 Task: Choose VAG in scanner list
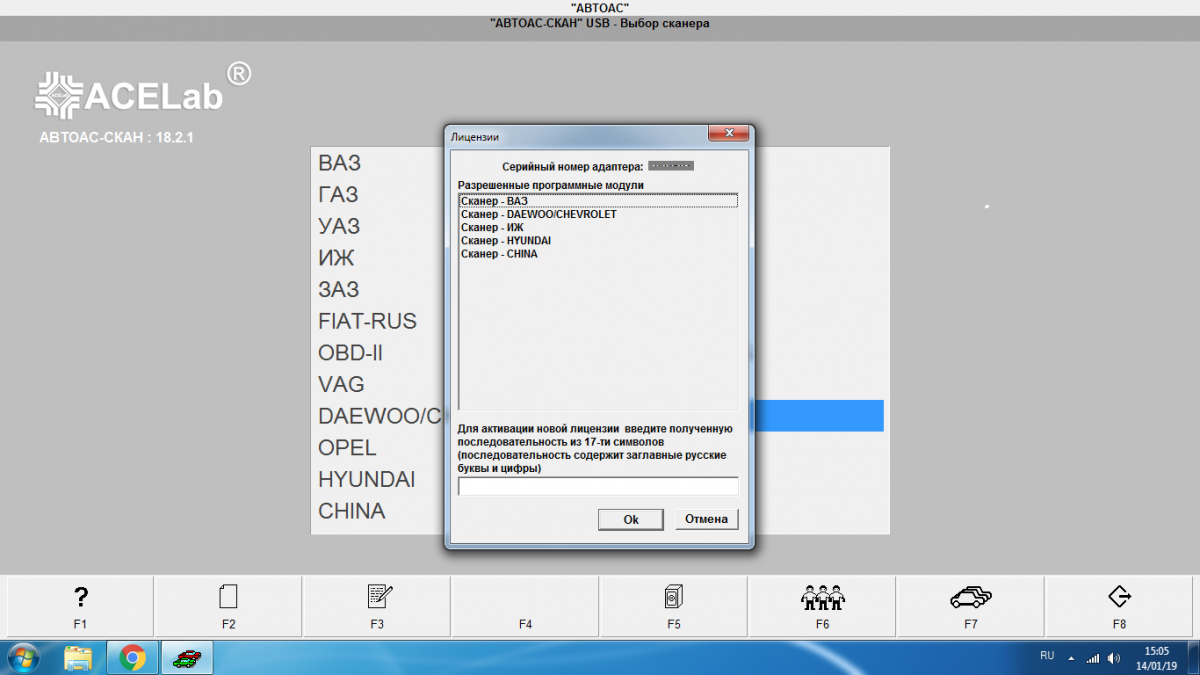(x=341, y=384)
